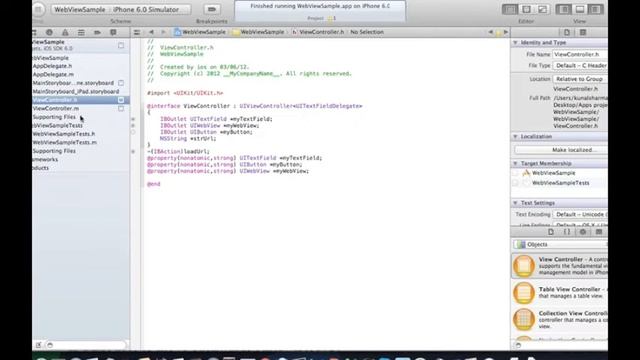Open the Text Encoding dropdown
The height and width of the screenshot is (360, 640).
[x=580, y=214]
